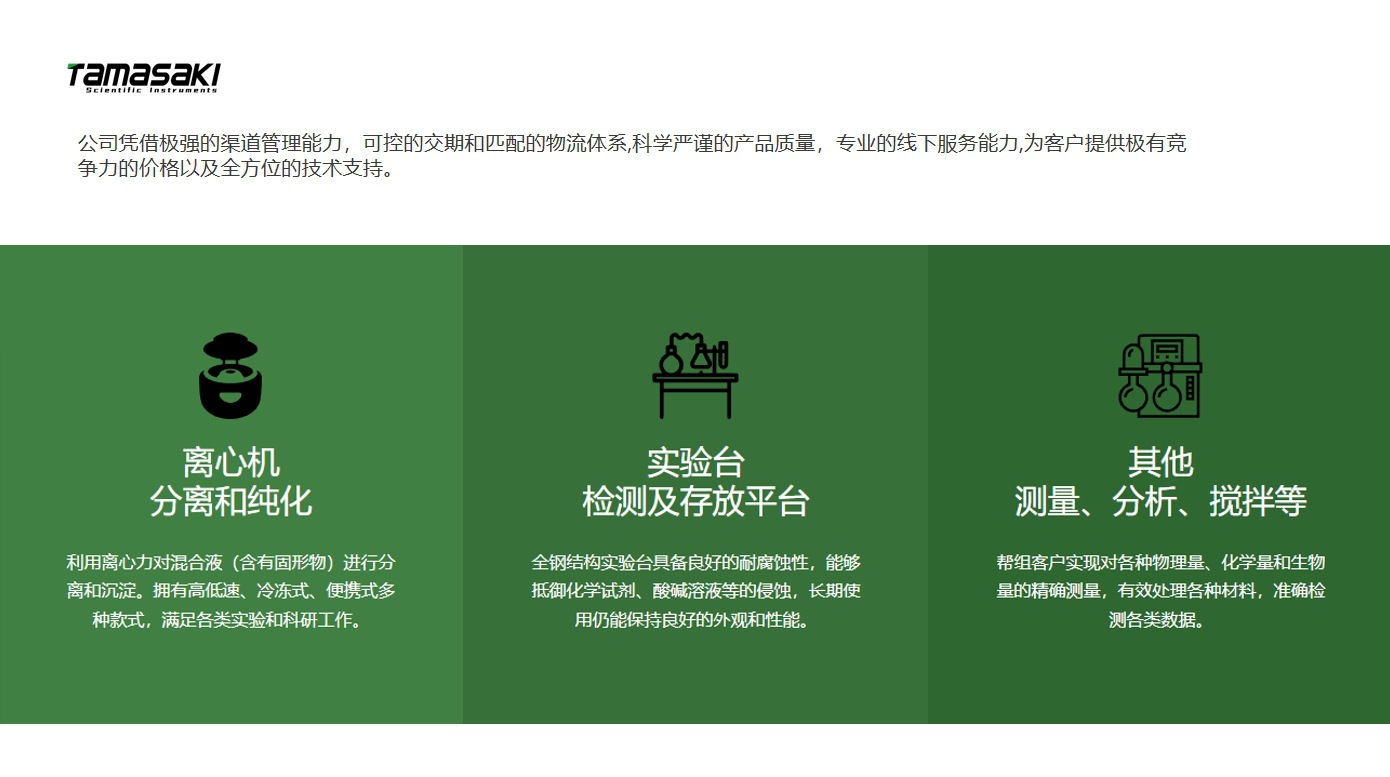Select the lab bench icon above 实验台
The width and height of the screenshot is (1390, 777).
(x=694, y=375)
